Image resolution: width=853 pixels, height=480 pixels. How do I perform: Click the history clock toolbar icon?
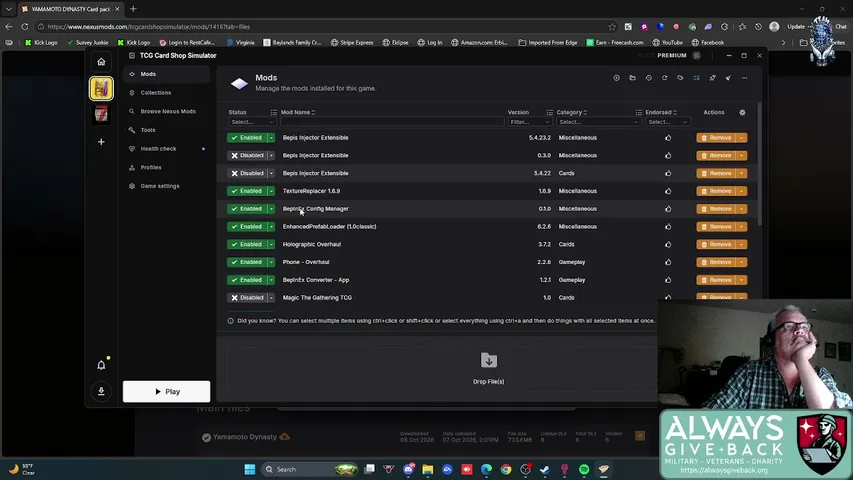[648, 78]
